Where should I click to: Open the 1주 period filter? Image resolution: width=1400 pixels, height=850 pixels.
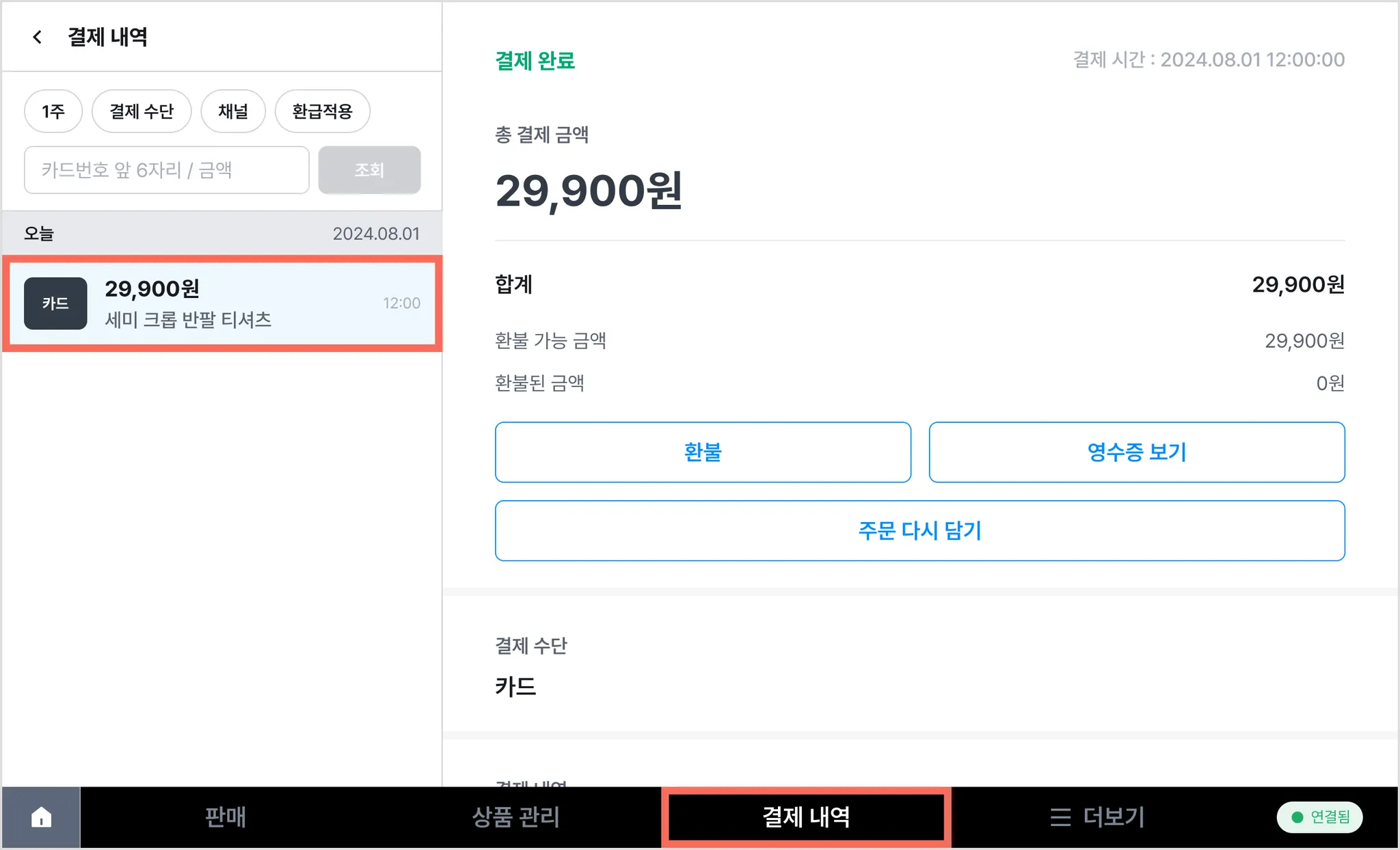(53, 111)
